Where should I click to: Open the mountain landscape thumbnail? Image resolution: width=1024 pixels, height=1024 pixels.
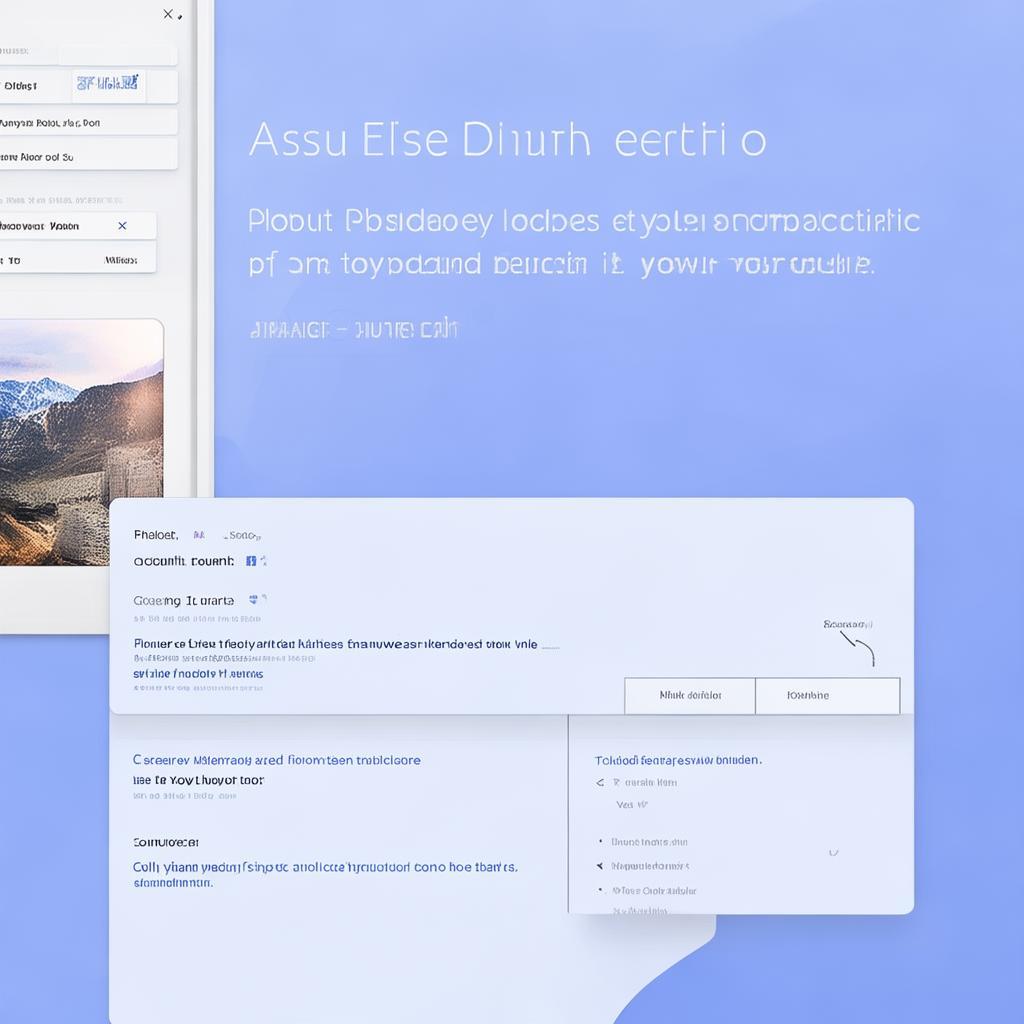(80, 442)
